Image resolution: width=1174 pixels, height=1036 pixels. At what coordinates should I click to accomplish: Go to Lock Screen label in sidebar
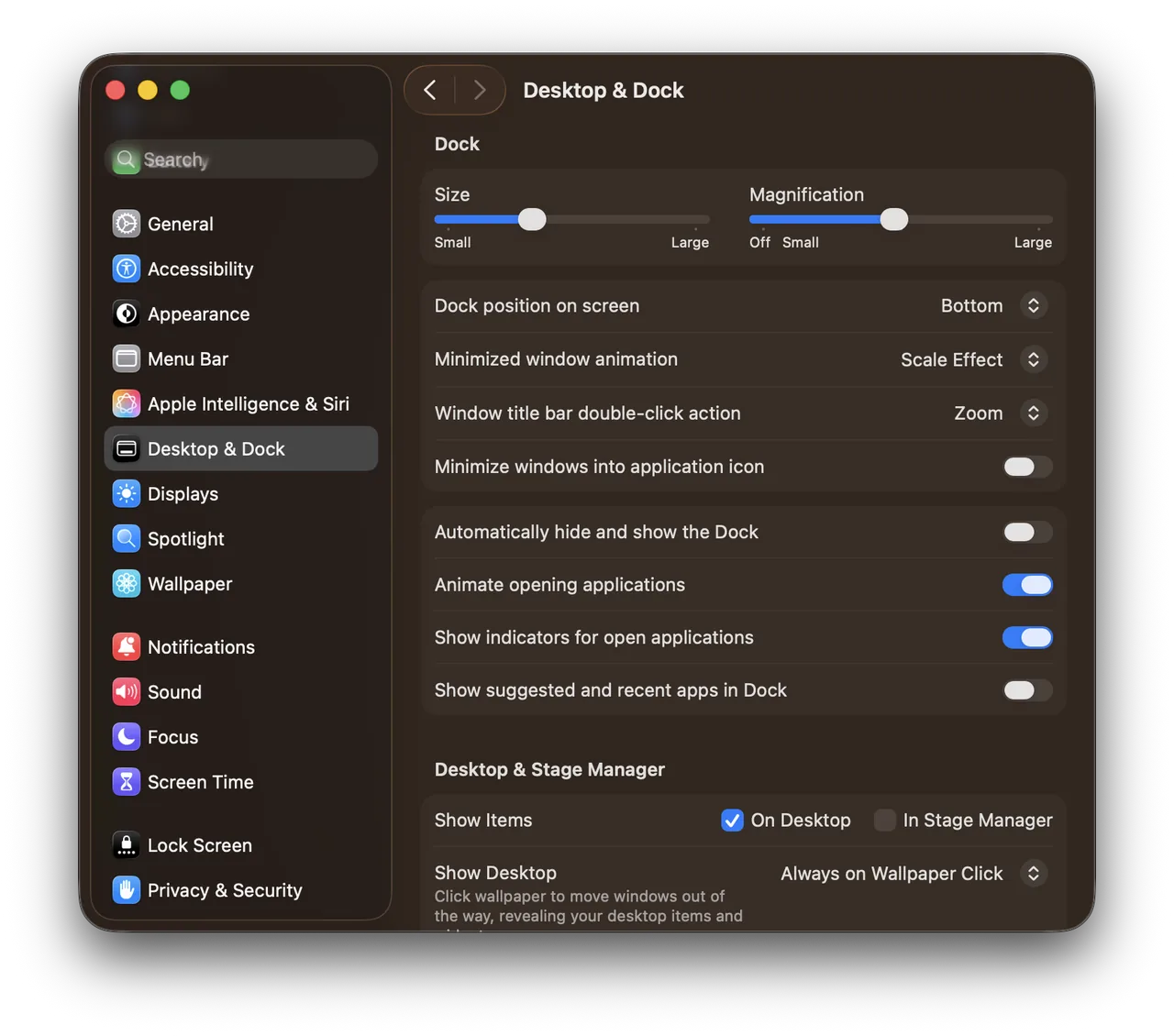click(200, 845)
